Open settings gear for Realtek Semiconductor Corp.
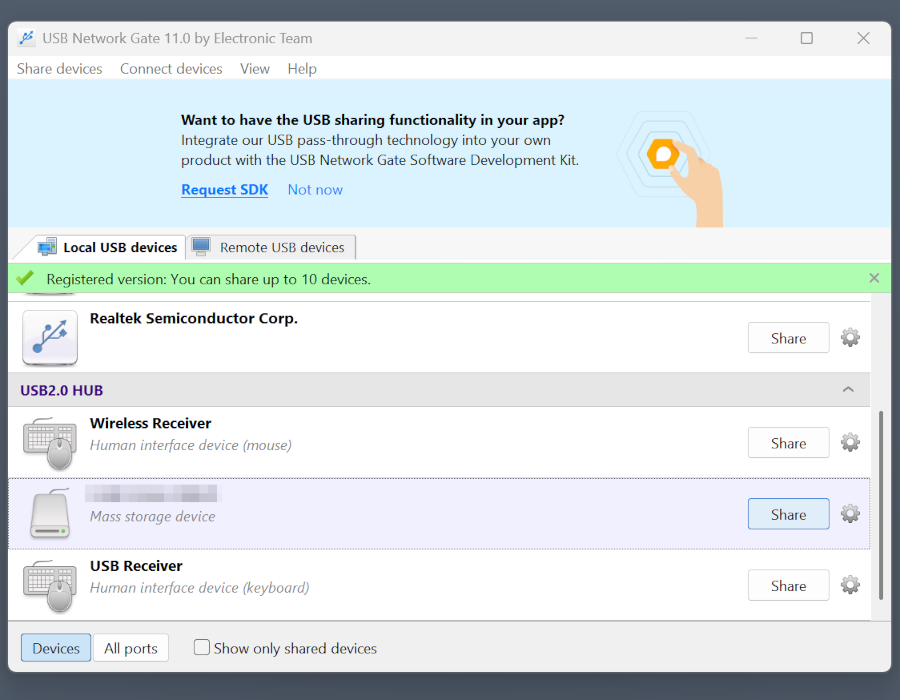This screenshot has width=900, height=700. [x=850, y=337]
